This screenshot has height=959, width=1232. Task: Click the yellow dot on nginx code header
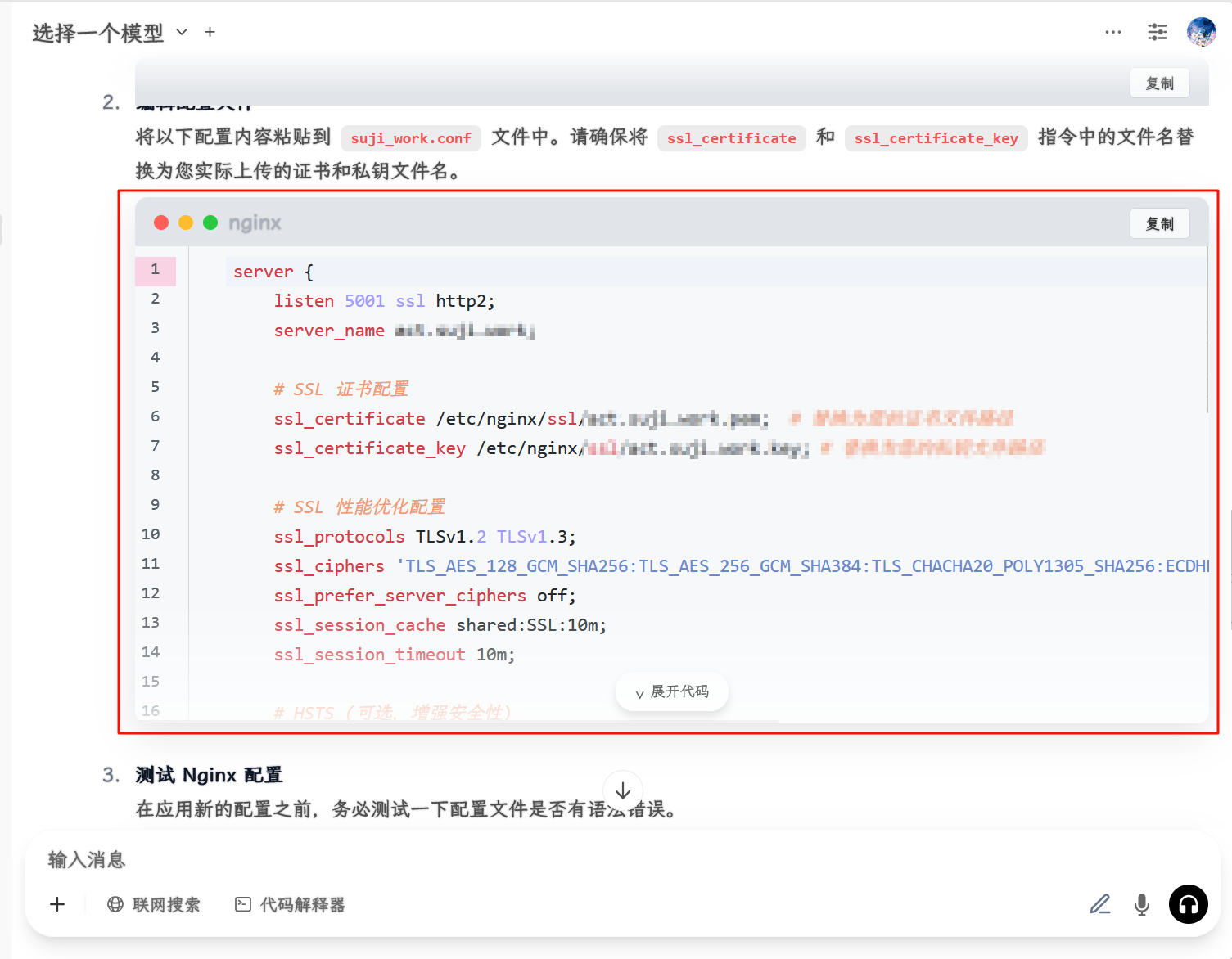point(186,223)
